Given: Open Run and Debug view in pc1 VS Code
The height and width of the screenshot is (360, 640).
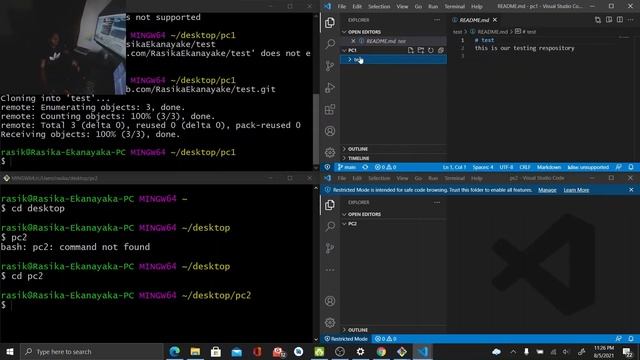Looking at the screenshot, I should [330, 87].
